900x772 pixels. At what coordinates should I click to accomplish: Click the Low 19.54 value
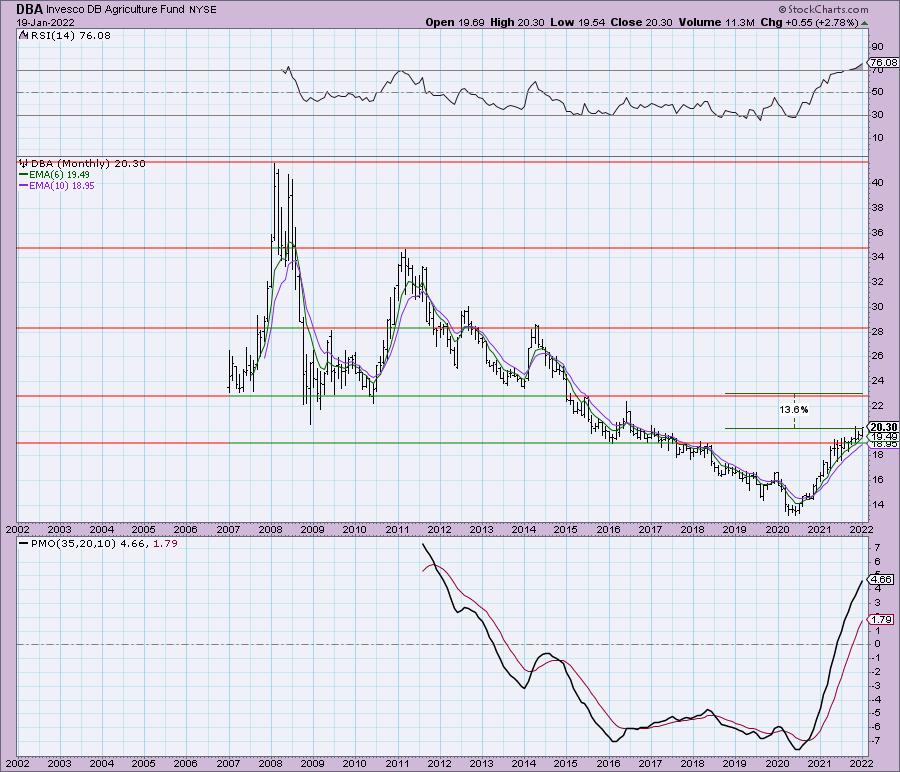(x=577, y=22)
